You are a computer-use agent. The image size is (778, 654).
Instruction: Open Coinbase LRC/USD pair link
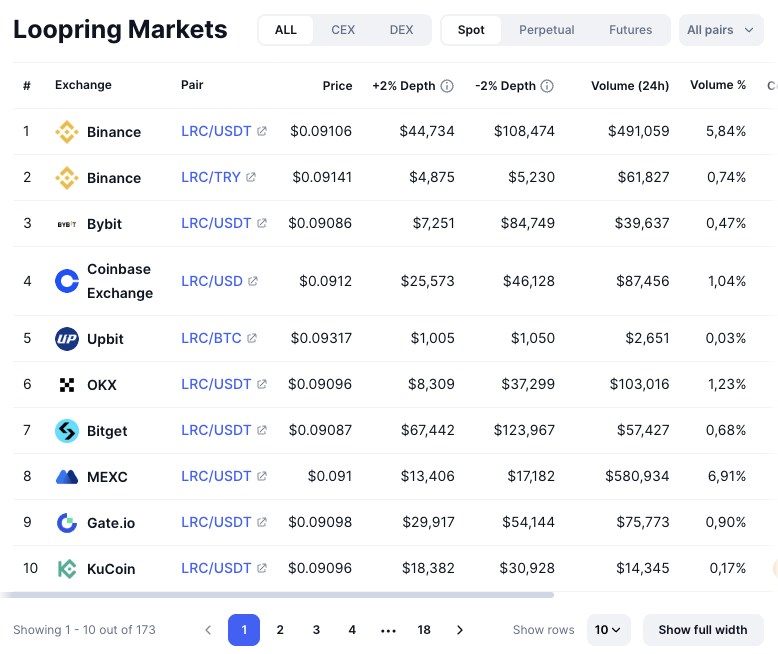tap(212, 281)
